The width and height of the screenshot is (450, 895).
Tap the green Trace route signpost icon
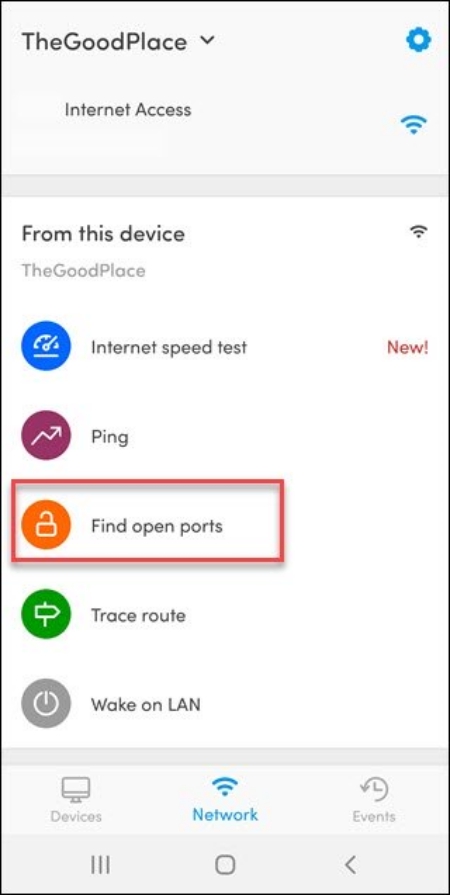point(46,614)
